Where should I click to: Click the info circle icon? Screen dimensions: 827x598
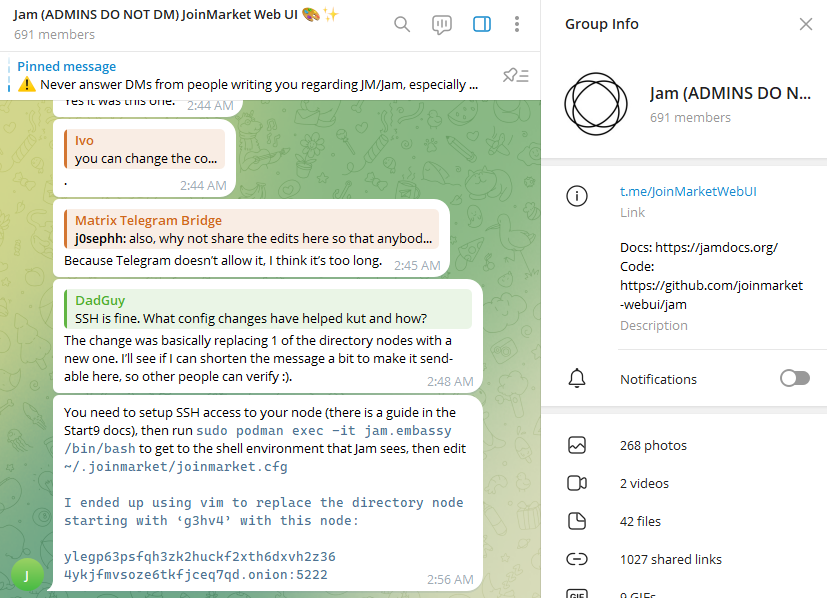(577, 196)
